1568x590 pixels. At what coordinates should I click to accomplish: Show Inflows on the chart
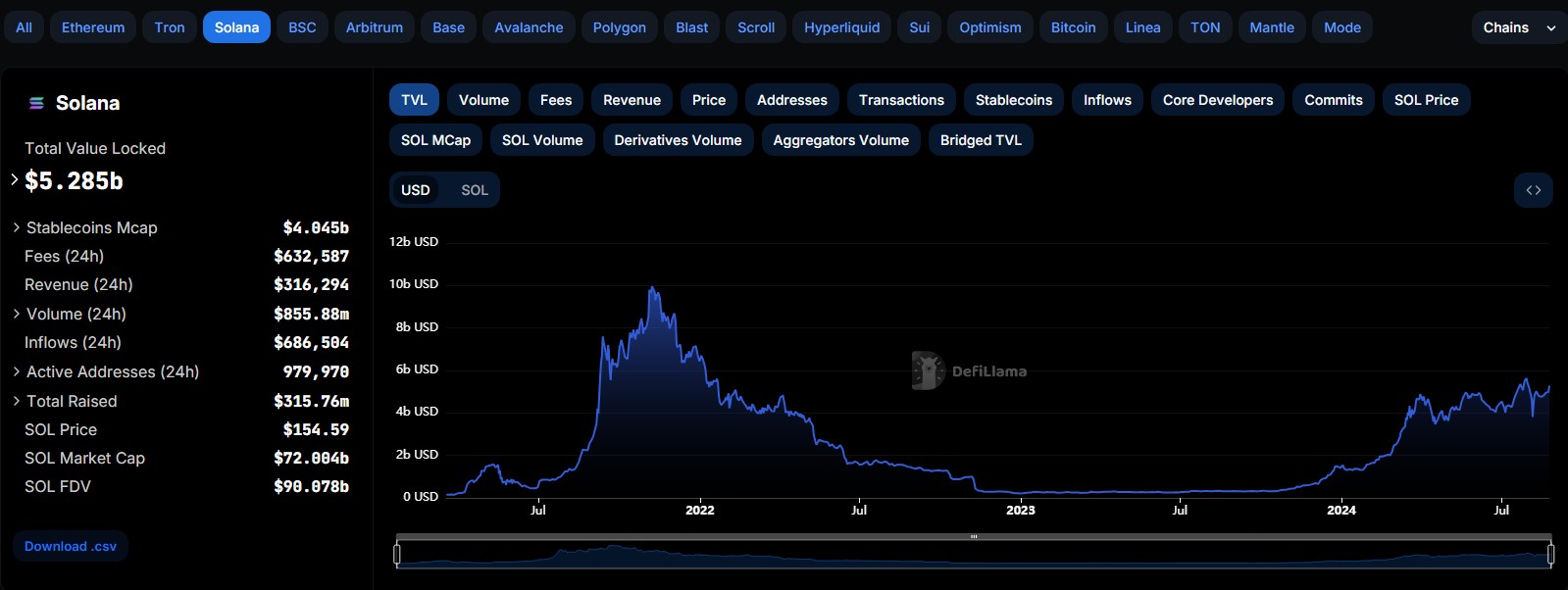1107,100
